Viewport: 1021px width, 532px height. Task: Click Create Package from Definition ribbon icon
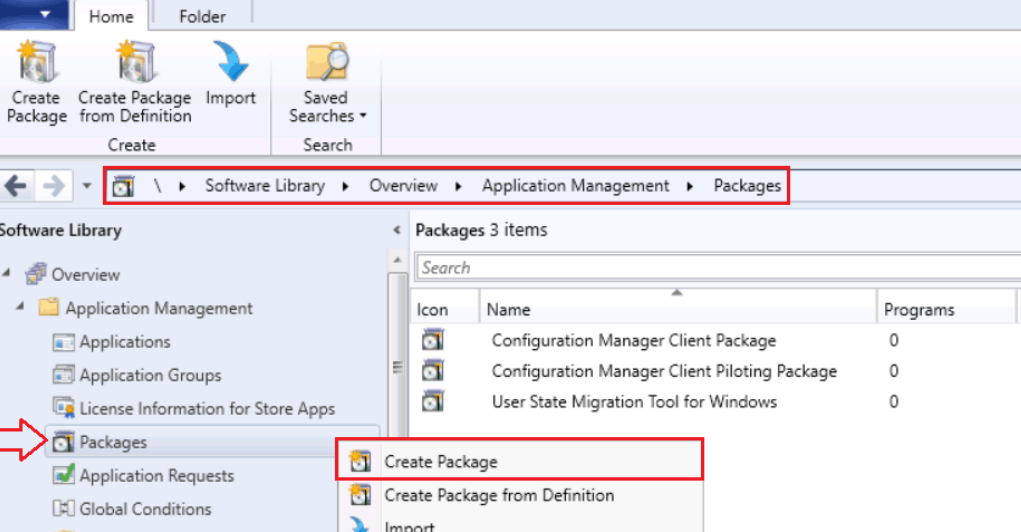[x=135, y=63]
